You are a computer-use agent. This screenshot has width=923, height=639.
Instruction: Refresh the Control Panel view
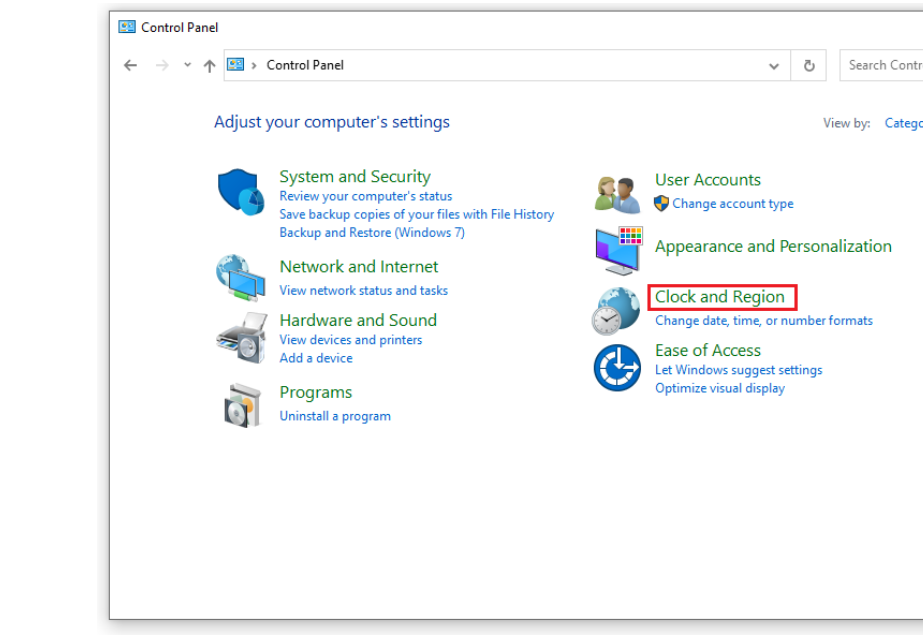click(x=809, y=66)
